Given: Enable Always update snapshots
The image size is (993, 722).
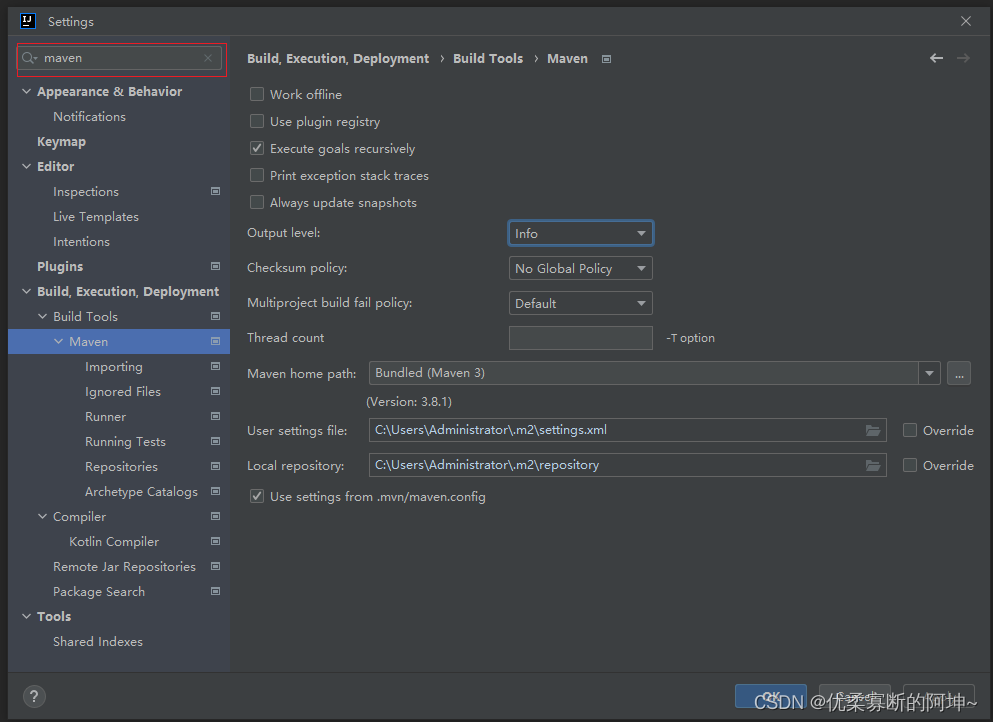Looking at the screenshot, I should click(256, 203).
